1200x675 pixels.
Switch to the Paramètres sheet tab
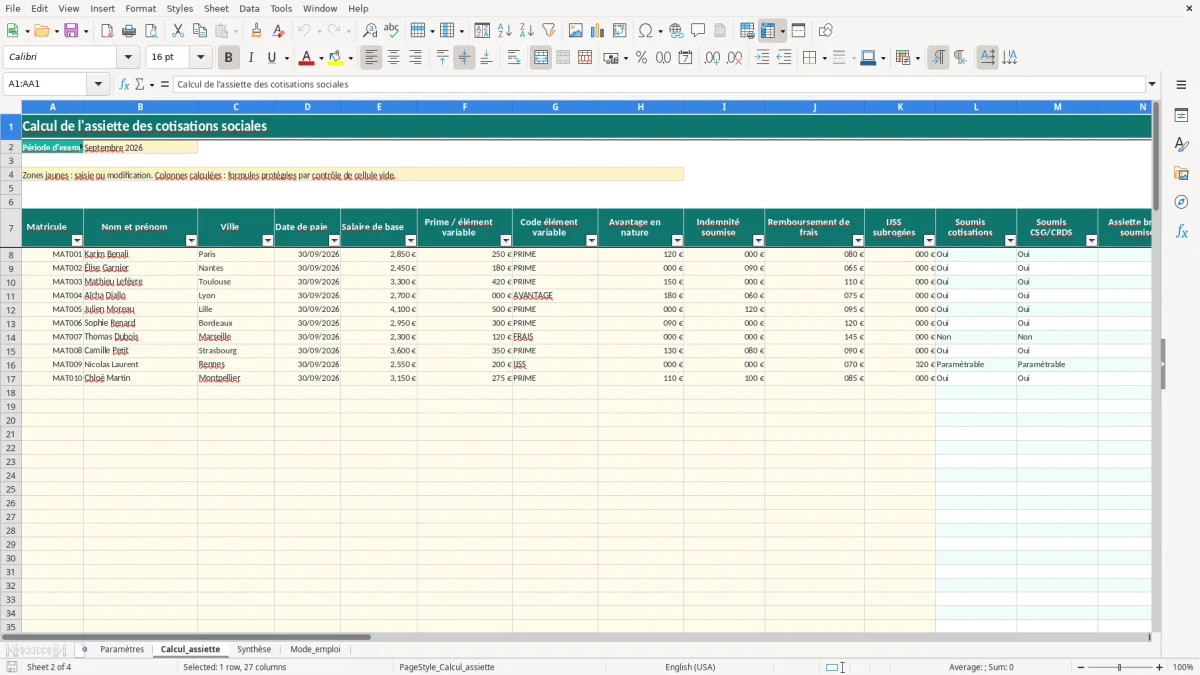point(122,650)
